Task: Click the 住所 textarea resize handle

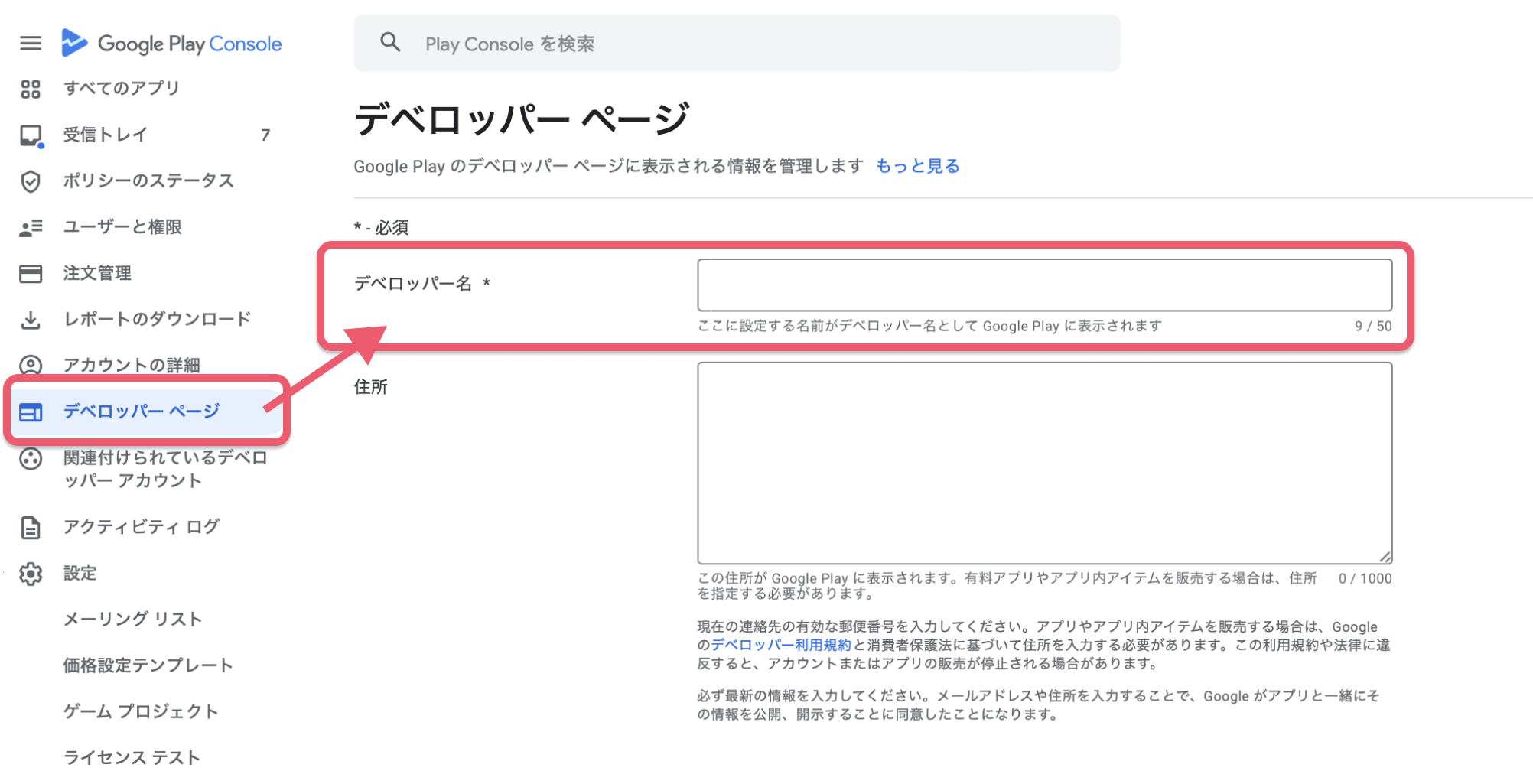Action: coord(1385,557)
